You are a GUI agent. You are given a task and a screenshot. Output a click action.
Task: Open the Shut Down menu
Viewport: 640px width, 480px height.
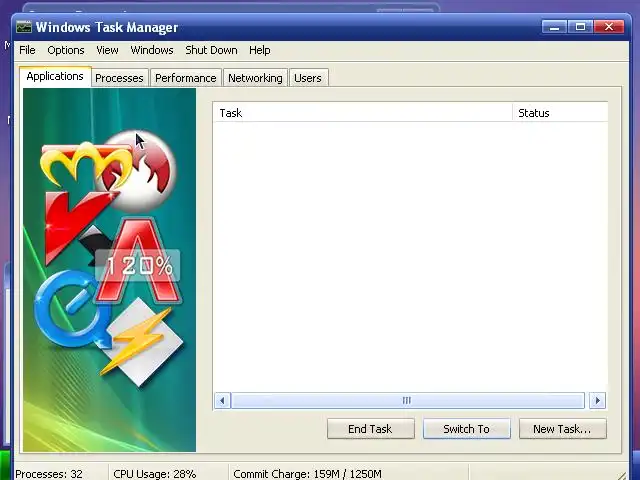(211, 50)
